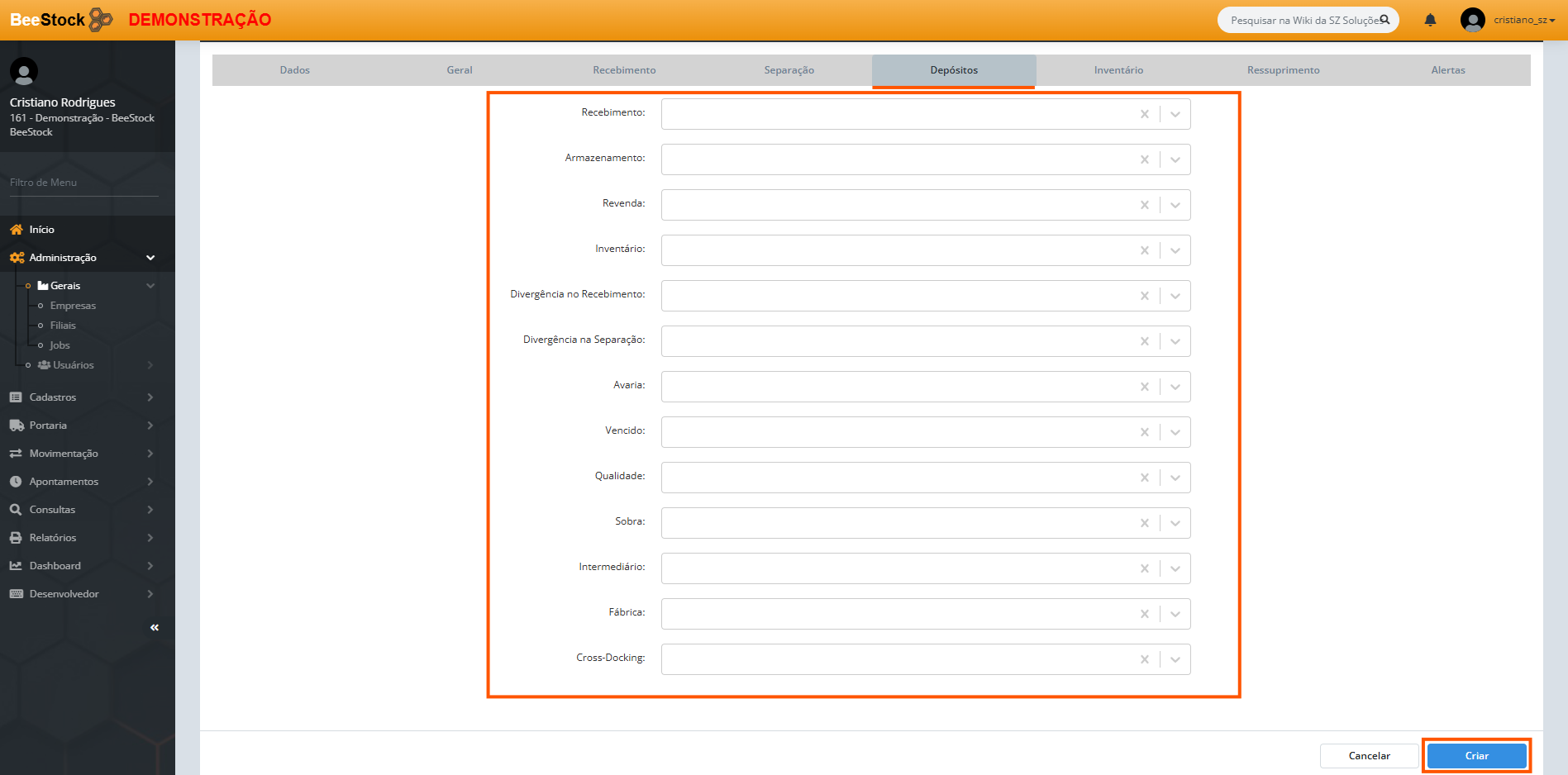Click the BeeStock logo
Image resolution: width=1568 pixels, height=775 pixels.
coord(61,20)
